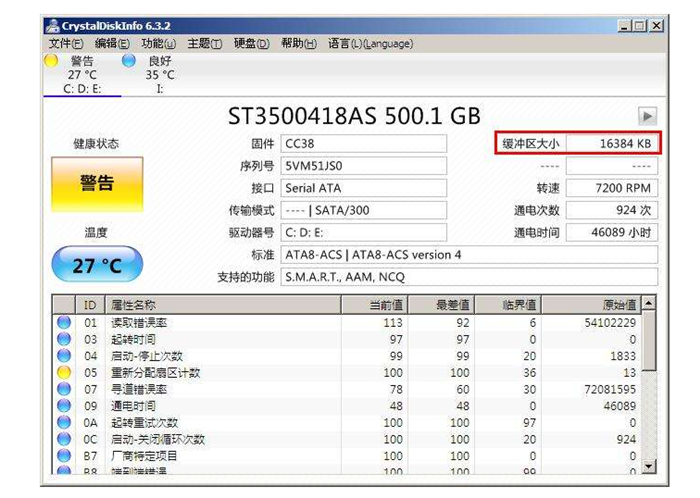Click the rotation rate value 7200 RPM
The image size is (700, 498).
coord(612,188)
